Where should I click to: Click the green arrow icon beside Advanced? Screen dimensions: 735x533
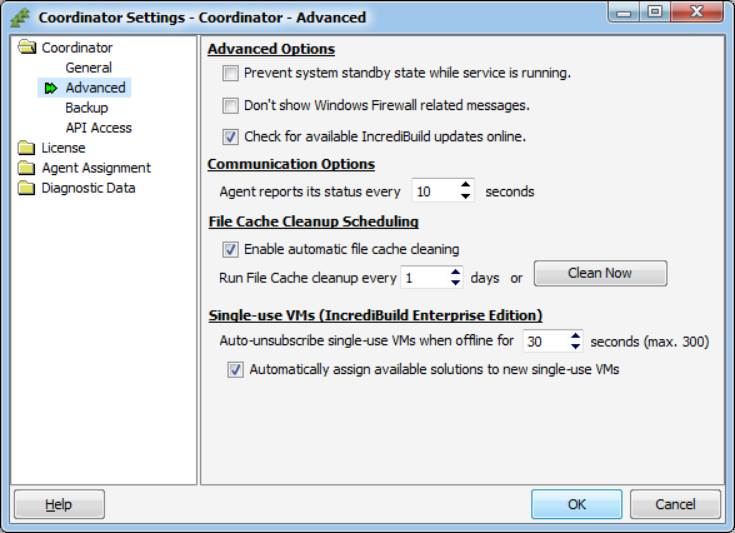[x=48, y=88]
